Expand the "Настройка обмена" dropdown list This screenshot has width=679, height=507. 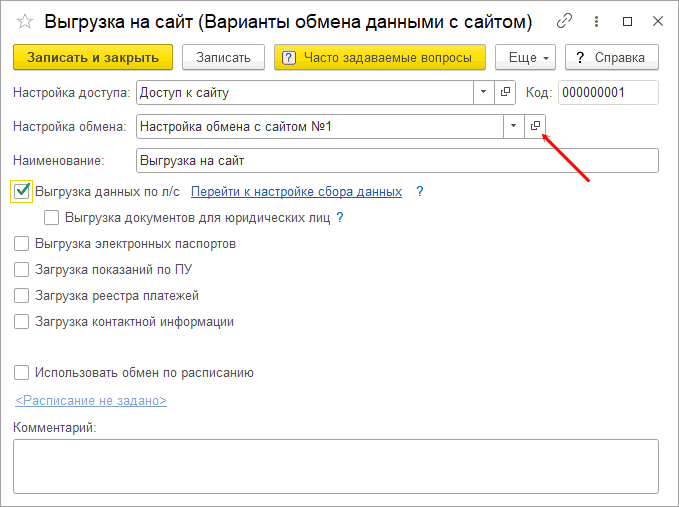pyautogui.click(x=513, y=126)
